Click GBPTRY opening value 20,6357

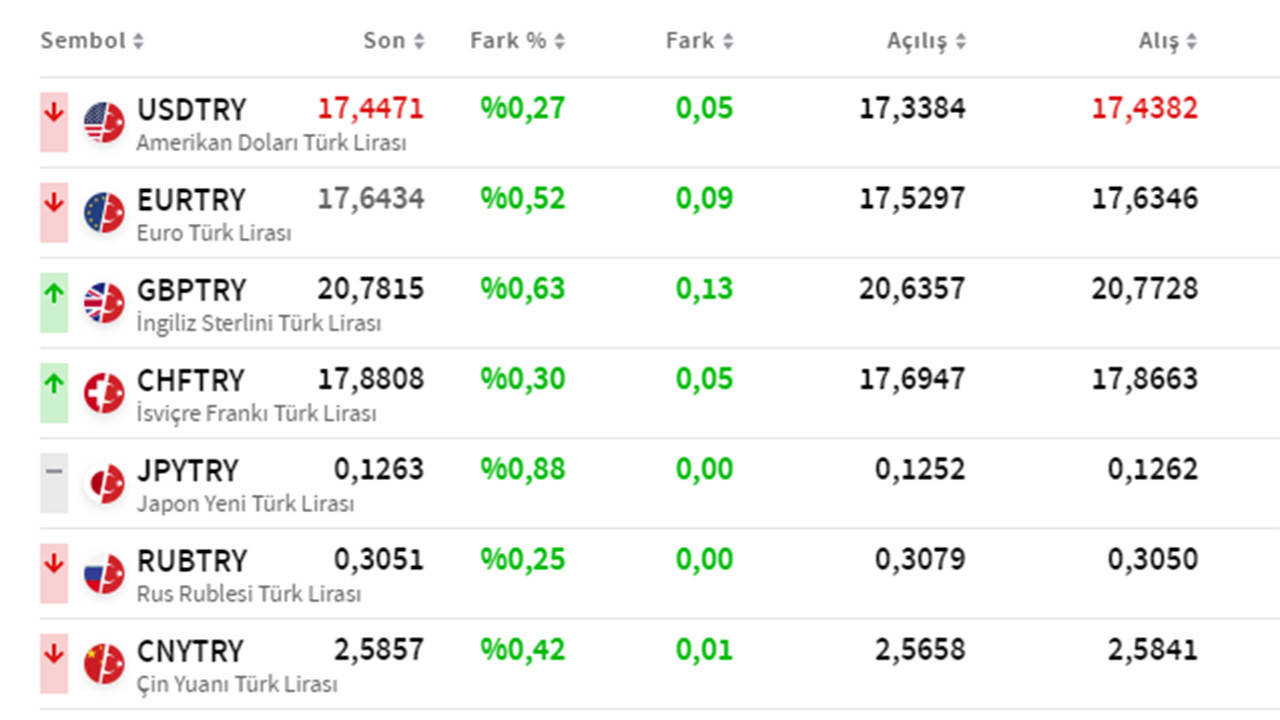[913, 289]
